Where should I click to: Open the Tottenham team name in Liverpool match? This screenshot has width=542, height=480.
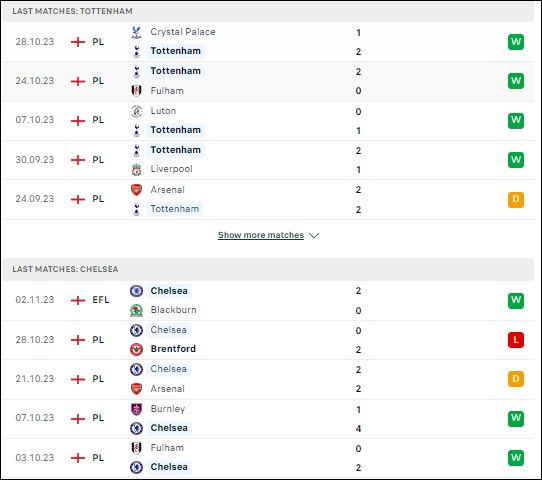175,150
